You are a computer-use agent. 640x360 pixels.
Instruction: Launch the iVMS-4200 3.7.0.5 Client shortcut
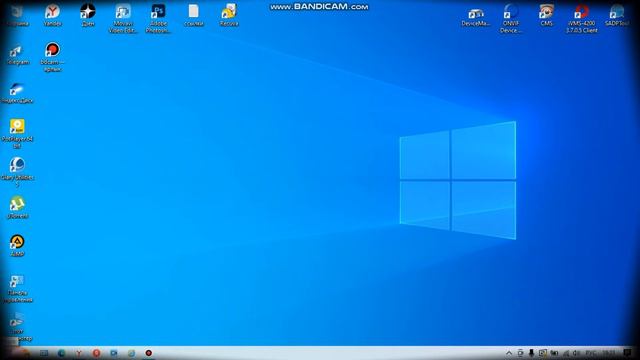tap(581, 18)
